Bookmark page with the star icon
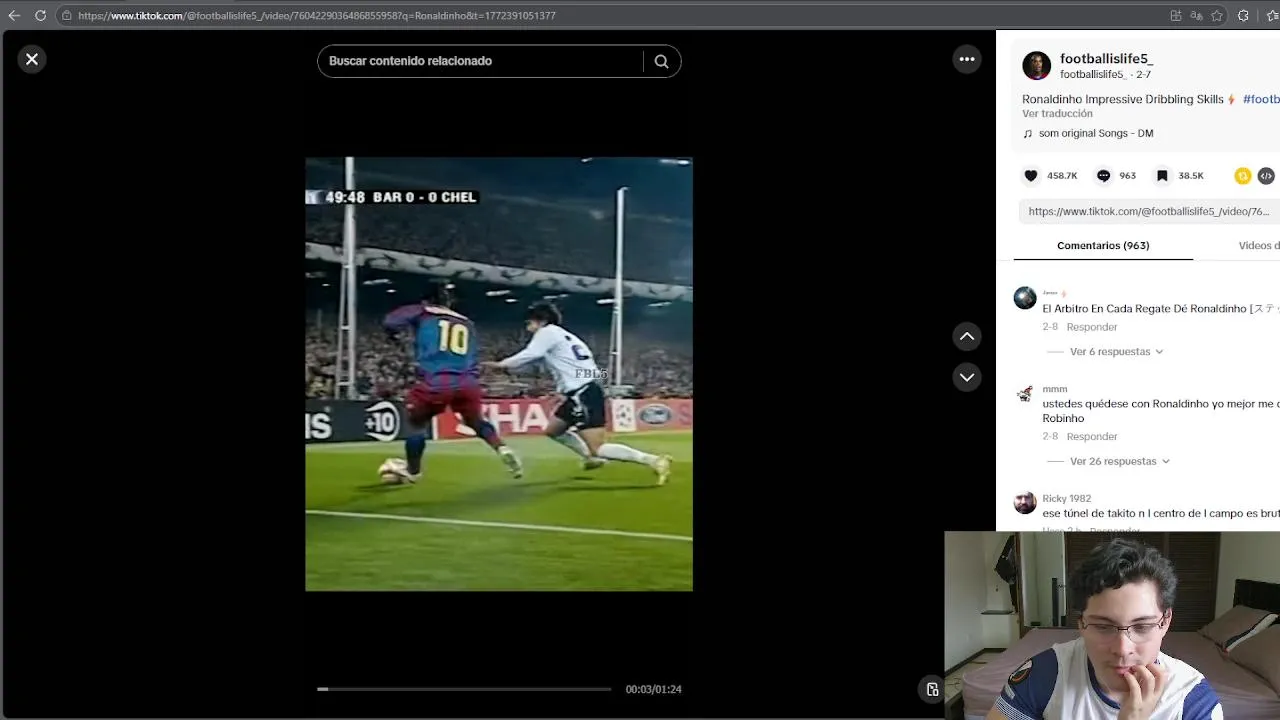1280x720 pixels. tap(1217, 15)
